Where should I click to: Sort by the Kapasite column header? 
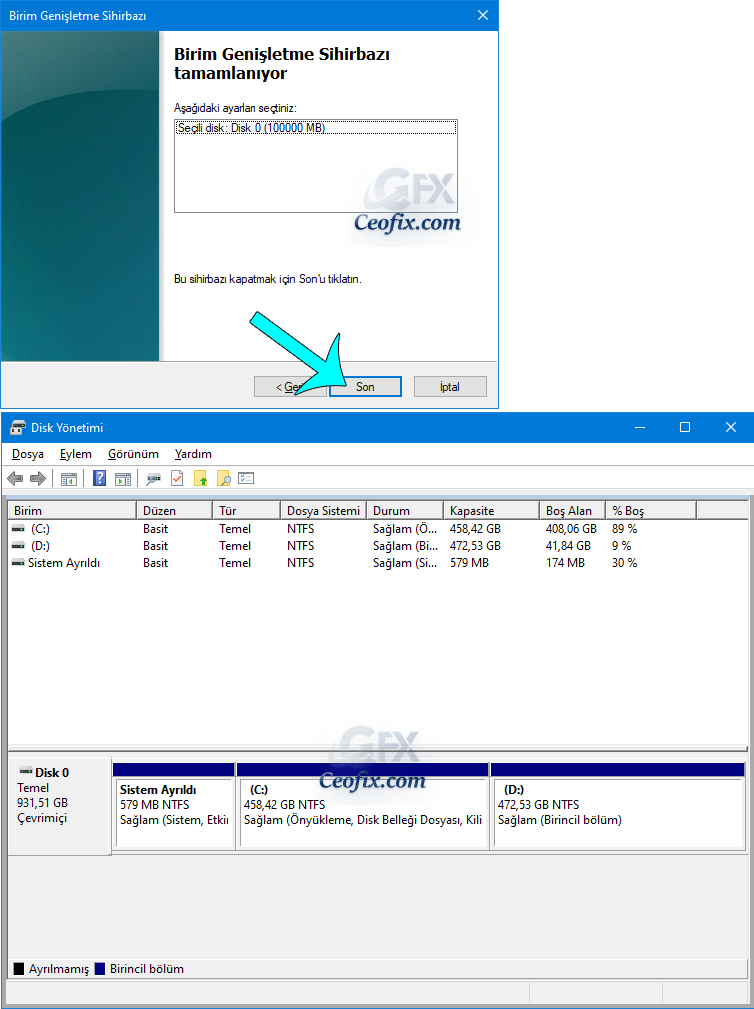tap(491, 511)
